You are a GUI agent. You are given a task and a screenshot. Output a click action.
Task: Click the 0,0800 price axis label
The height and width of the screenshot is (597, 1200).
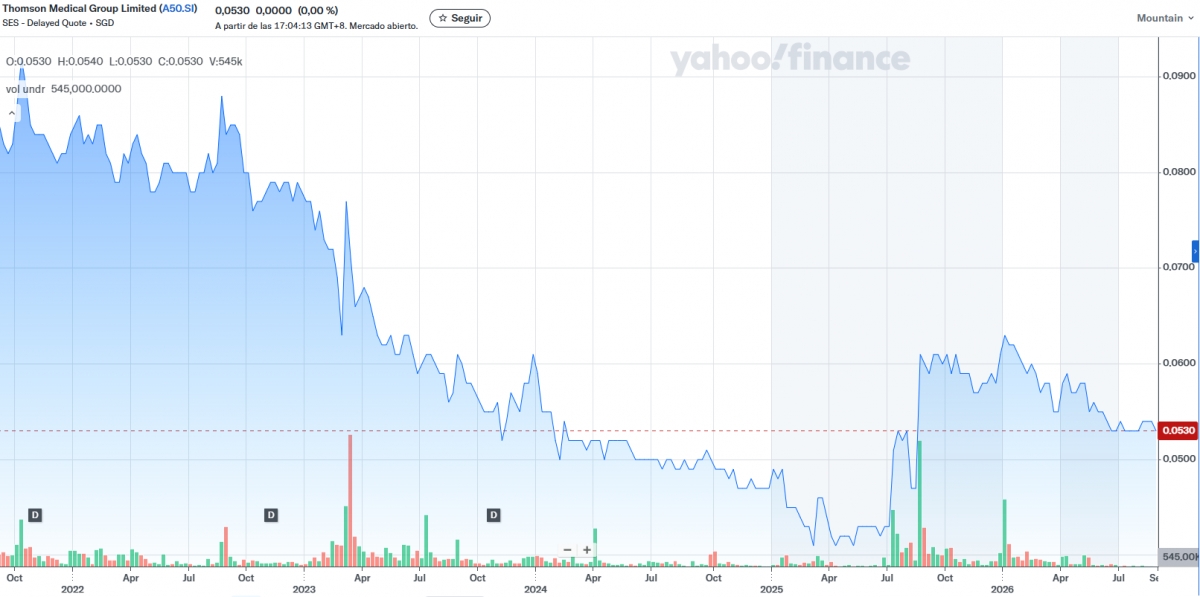[x=1178, y=172]
